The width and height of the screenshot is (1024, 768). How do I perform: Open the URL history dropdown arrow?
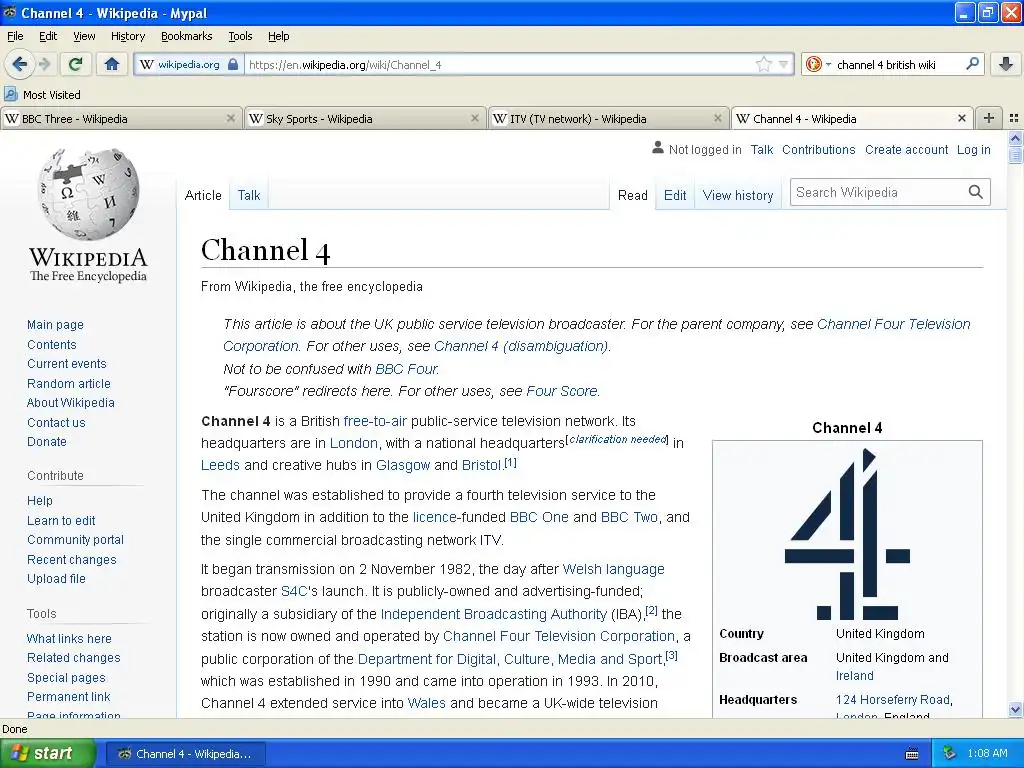click(783, 64)
